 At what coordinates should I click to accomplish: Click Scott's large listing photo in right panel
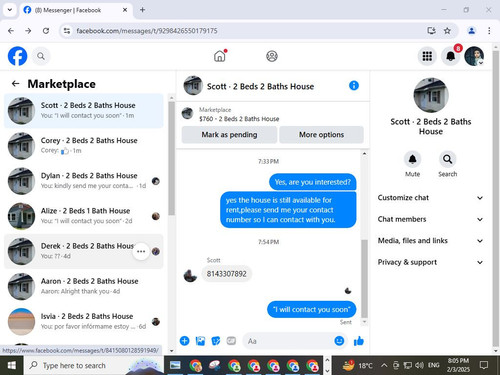click(x=431, y=95)
